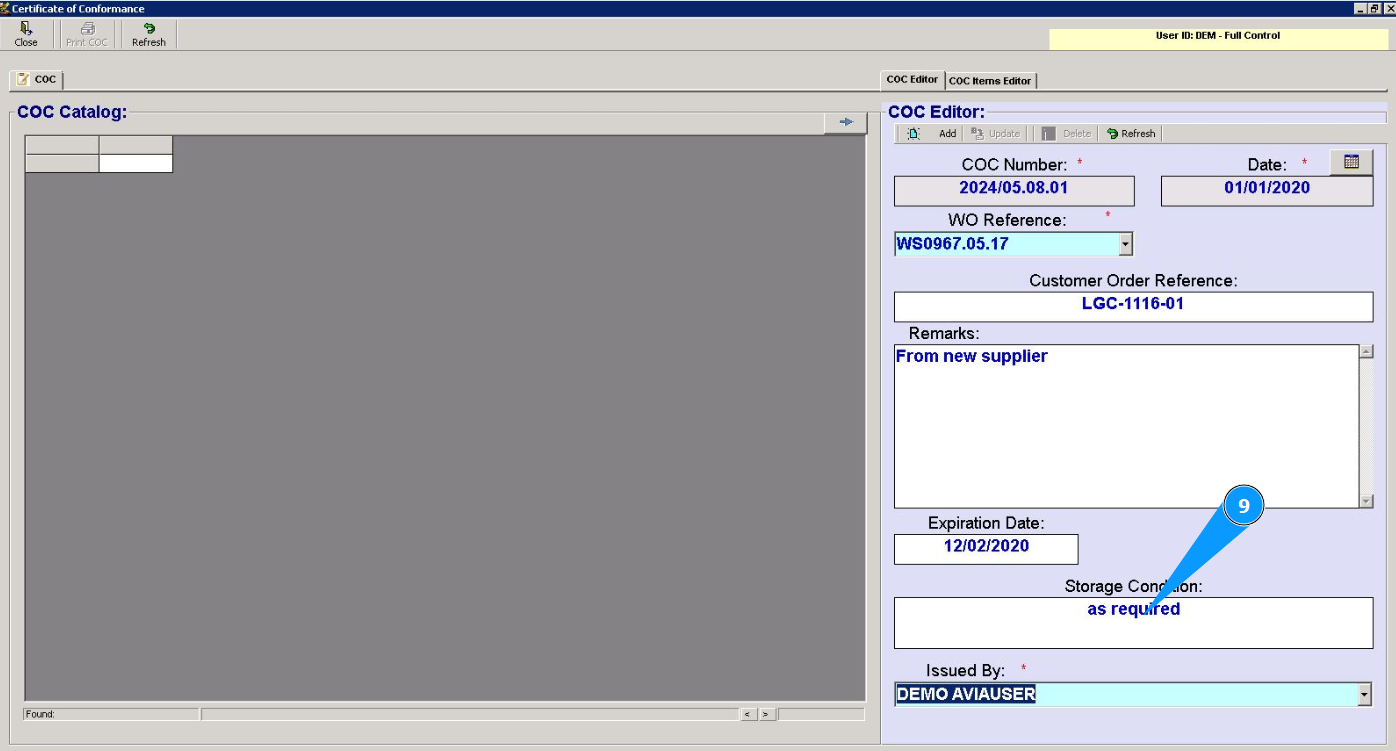
Task: Click the Remarks scrollbar down arrow
Action: (x=1366, y=501)
